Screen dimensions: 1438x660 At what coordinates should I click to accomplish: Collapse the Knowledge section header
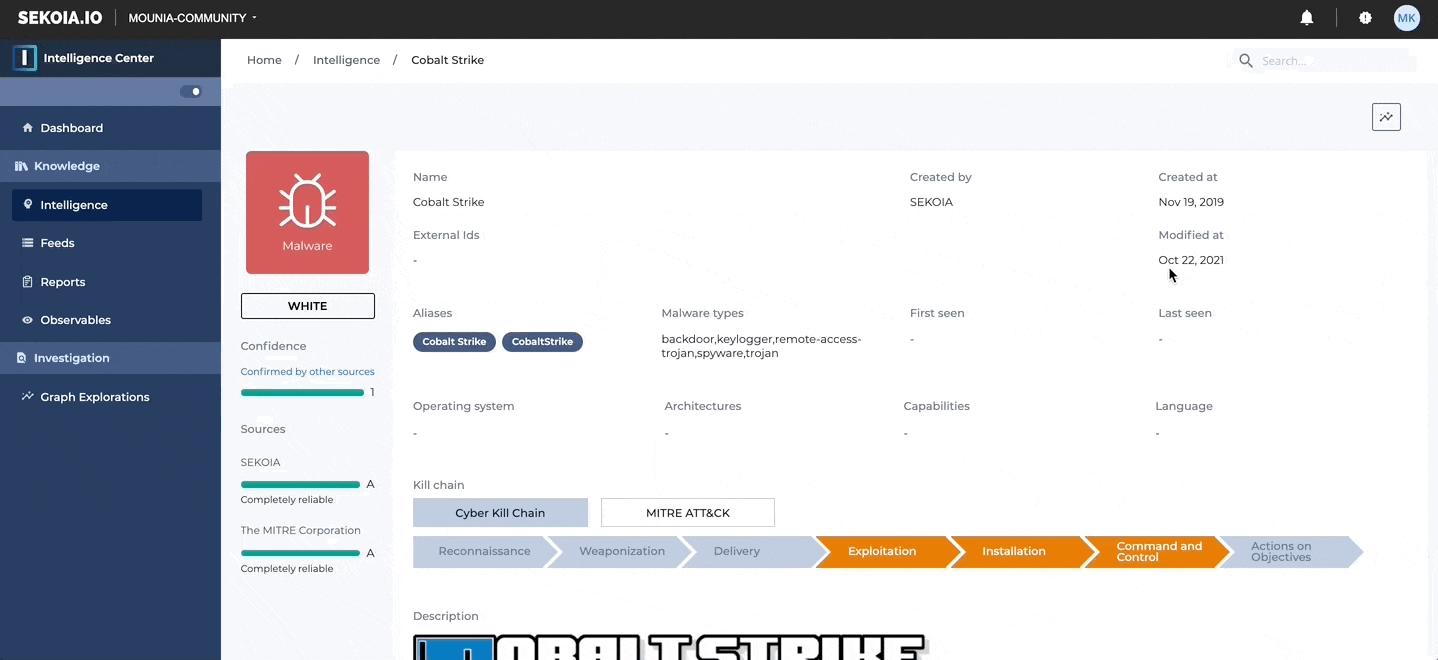pyautogui.click(x=110, y=166)
